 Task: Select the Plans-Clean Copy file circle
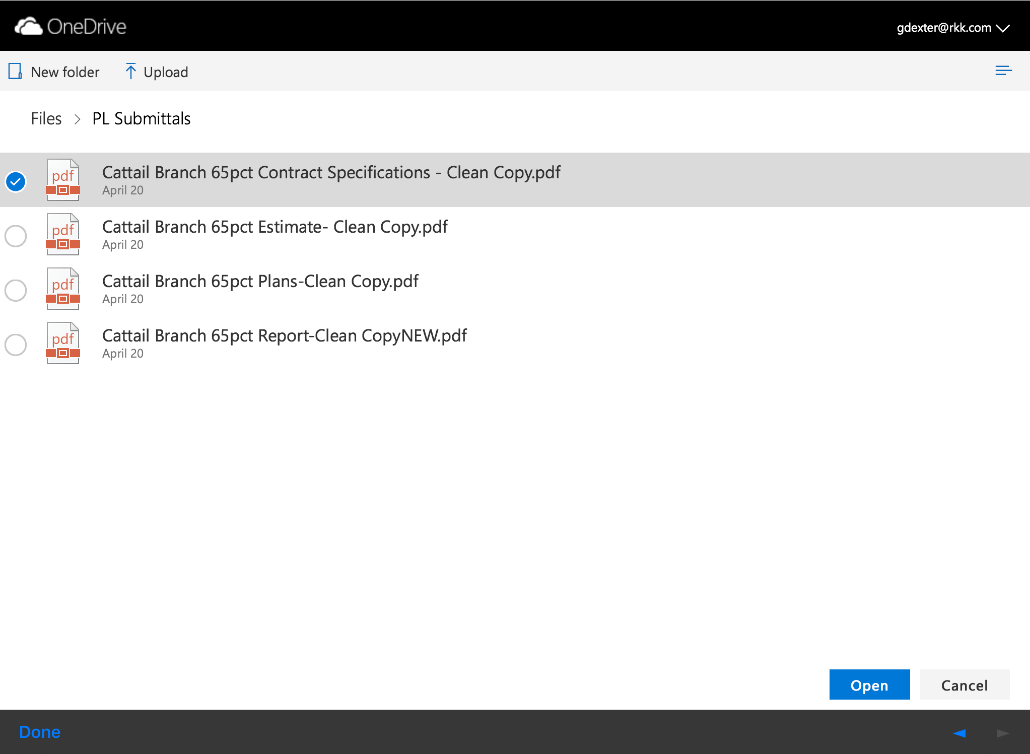click(x=16, y=290)
